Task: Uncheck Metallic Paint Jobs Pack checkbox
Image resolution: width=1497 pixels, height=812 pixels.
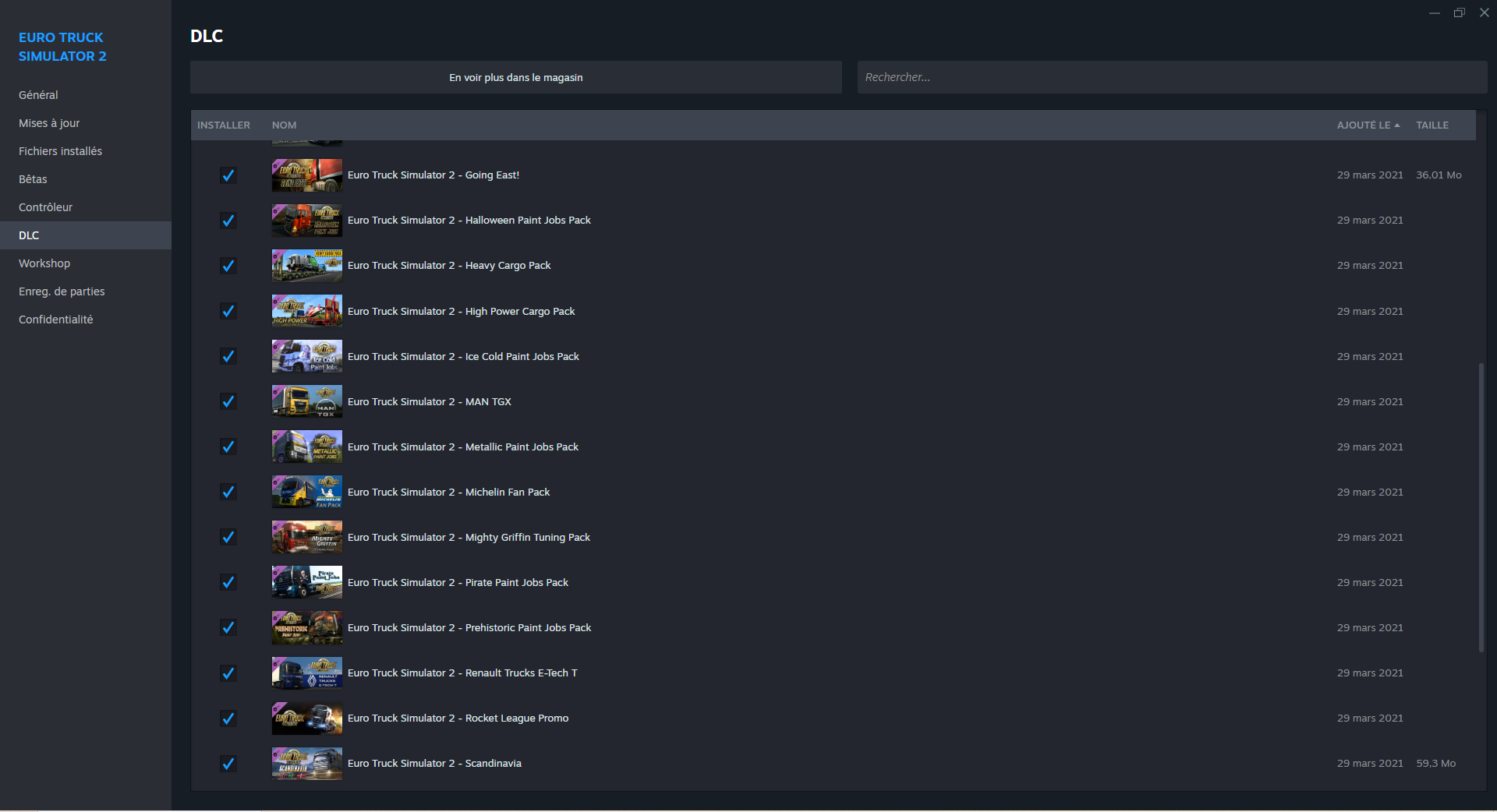Action: 228,447
